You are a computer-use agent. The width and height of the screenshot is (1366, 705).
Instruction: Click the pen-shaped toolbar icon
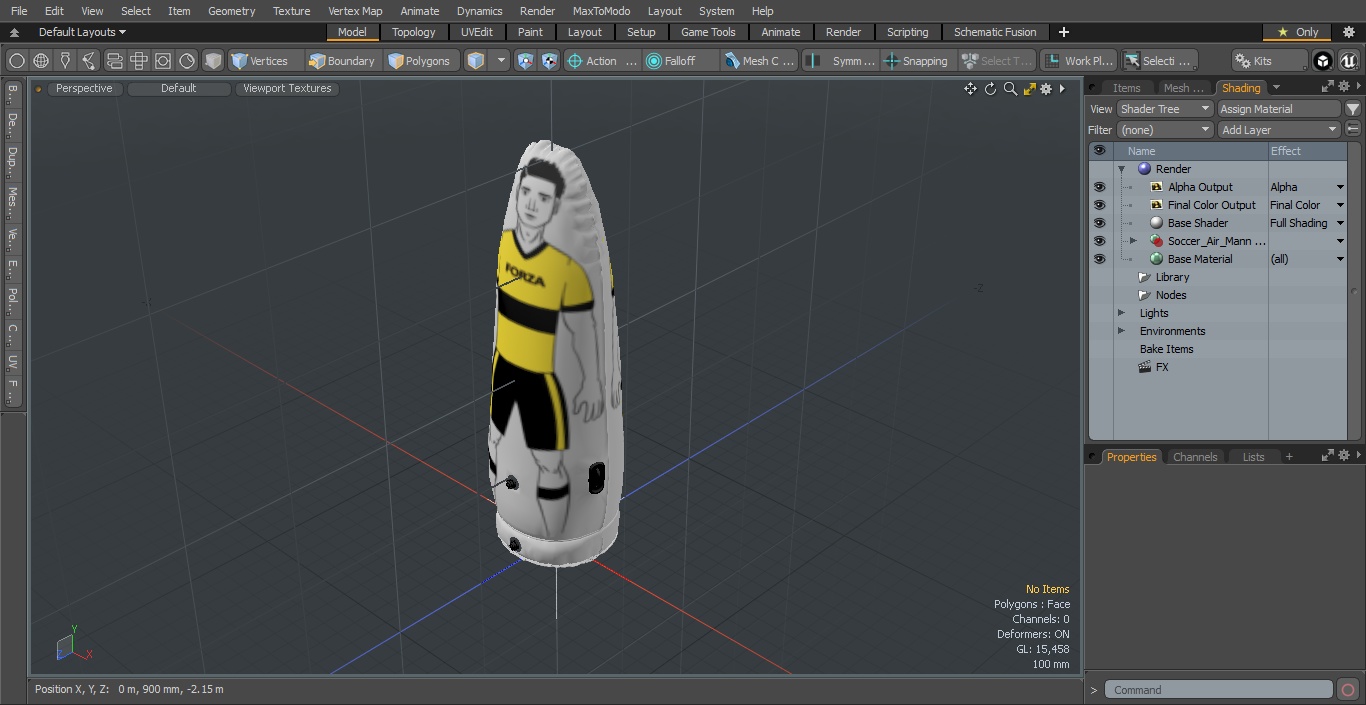point(65,61)
